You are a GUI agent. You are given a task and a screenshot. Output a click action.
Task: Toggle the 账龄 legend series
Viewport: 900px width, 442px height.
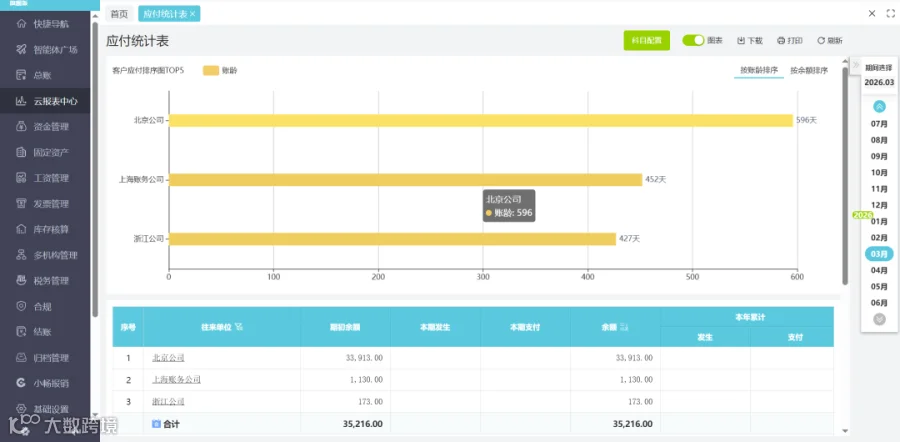click(220, 71)
